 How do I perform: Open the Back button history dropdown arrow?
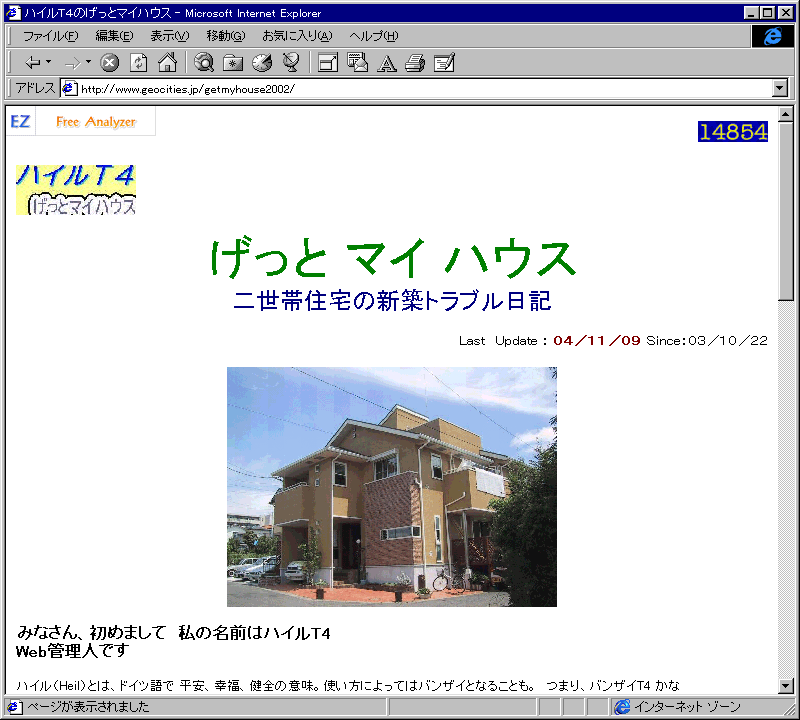pos(49,62)
